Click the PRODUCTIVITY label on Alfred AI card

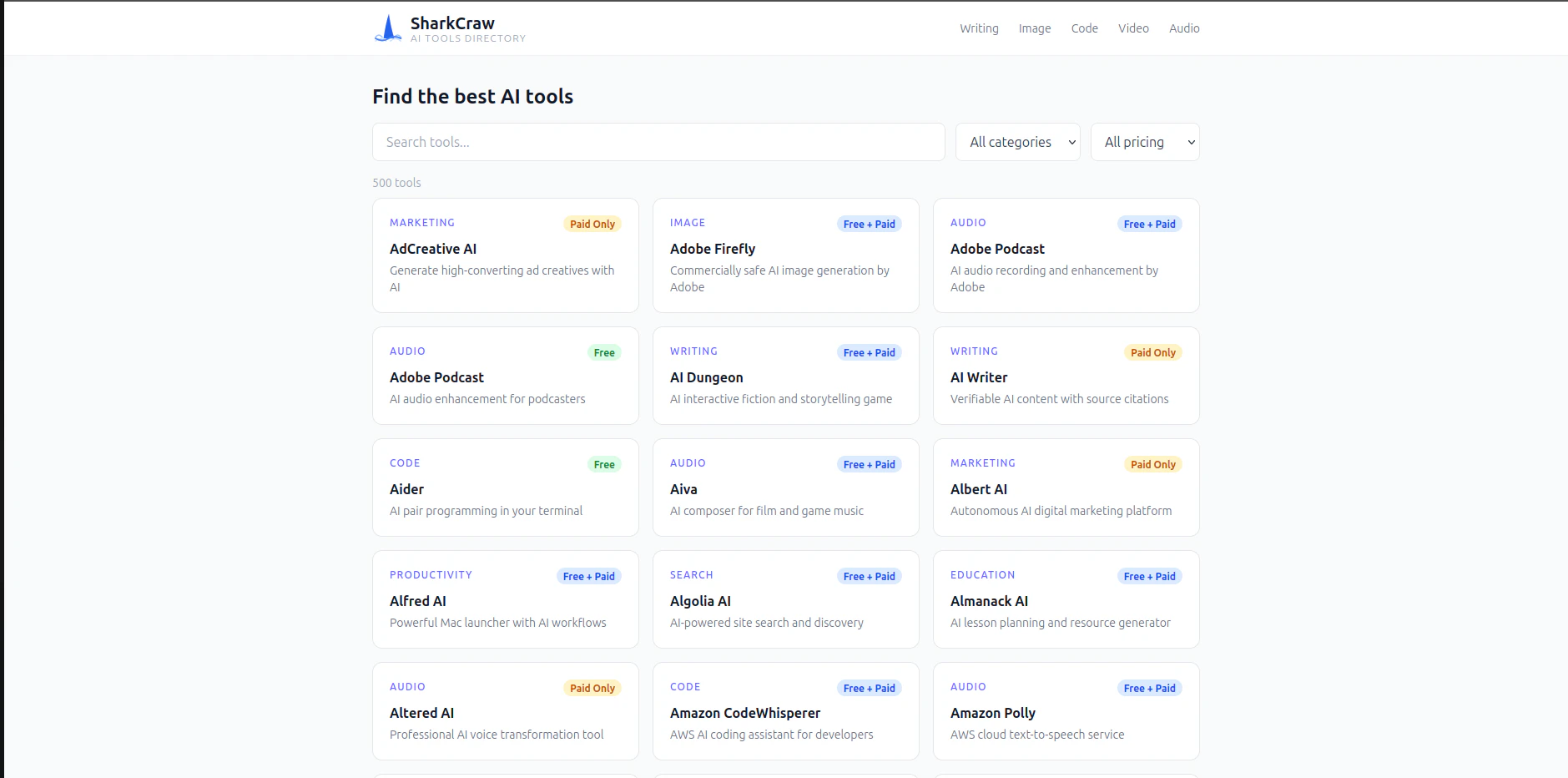(431, 575)
